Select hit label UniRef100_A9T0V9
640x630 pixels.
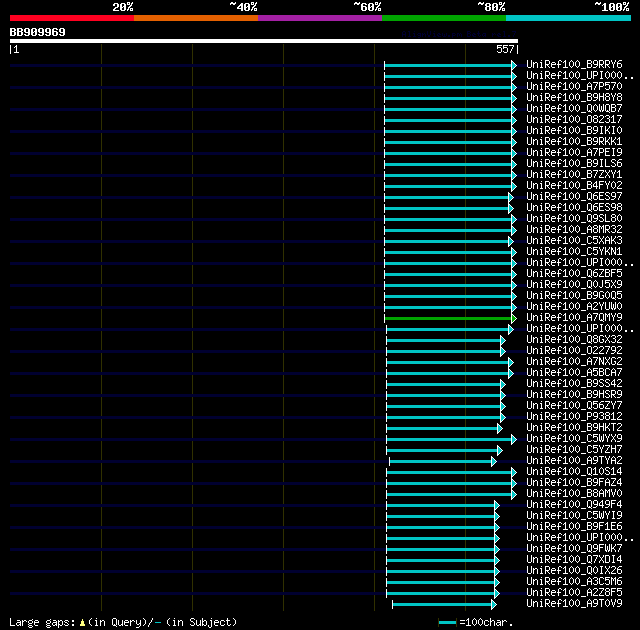(x=574, y=604)
